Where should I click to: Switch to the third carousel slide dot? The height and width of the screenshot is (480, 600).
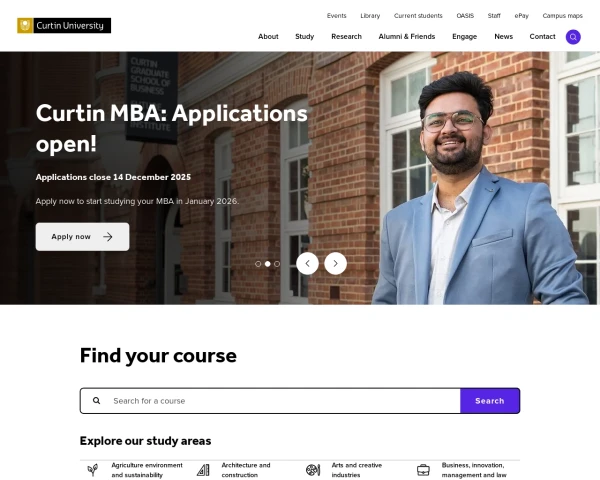click(277, 264)
